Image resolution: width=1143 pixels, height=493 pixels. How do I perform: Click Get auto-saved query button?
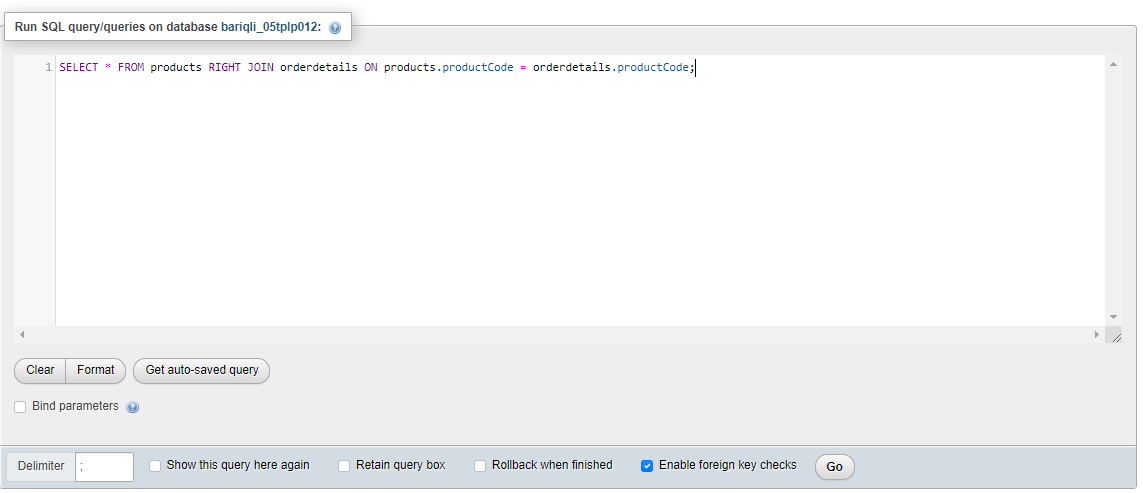coord(202,370)
